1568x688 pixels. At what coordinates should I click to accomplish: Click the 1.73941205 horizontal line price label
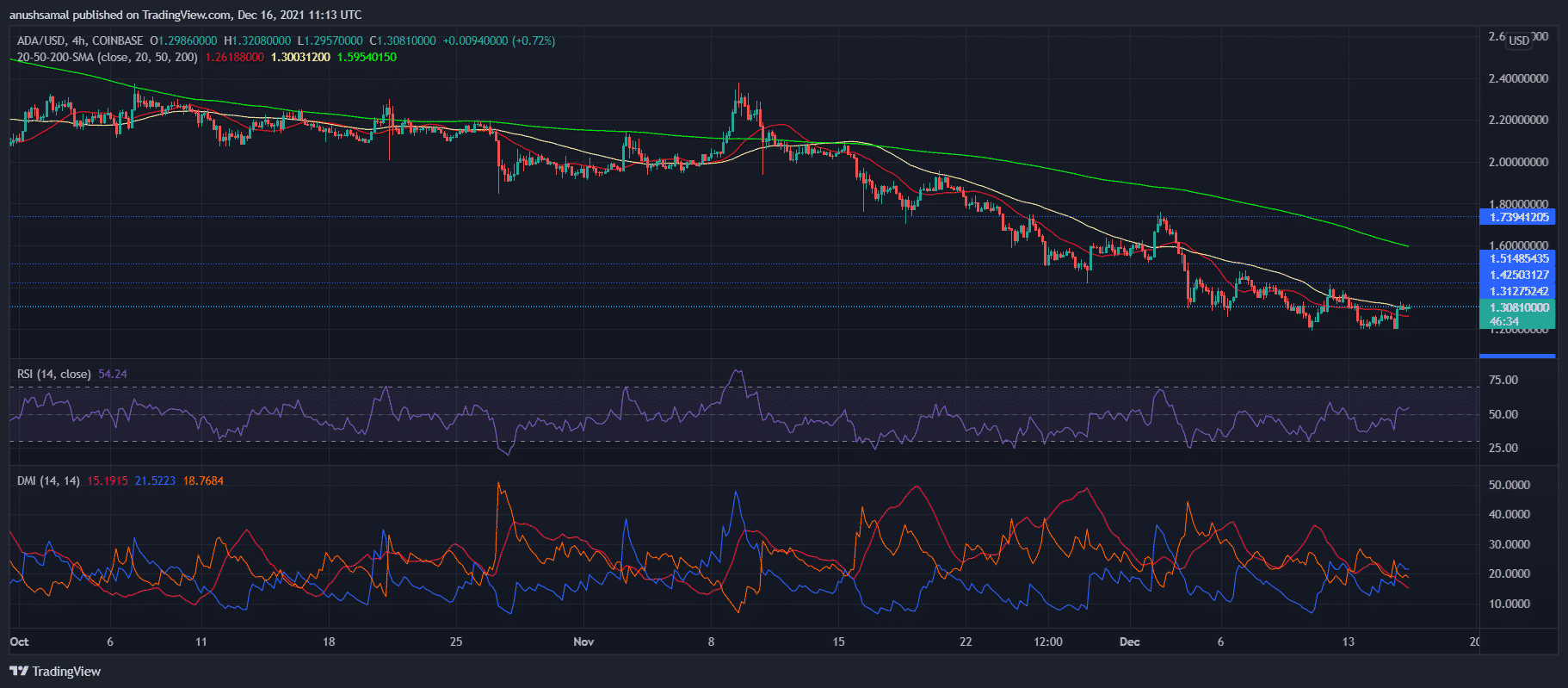1518,217
